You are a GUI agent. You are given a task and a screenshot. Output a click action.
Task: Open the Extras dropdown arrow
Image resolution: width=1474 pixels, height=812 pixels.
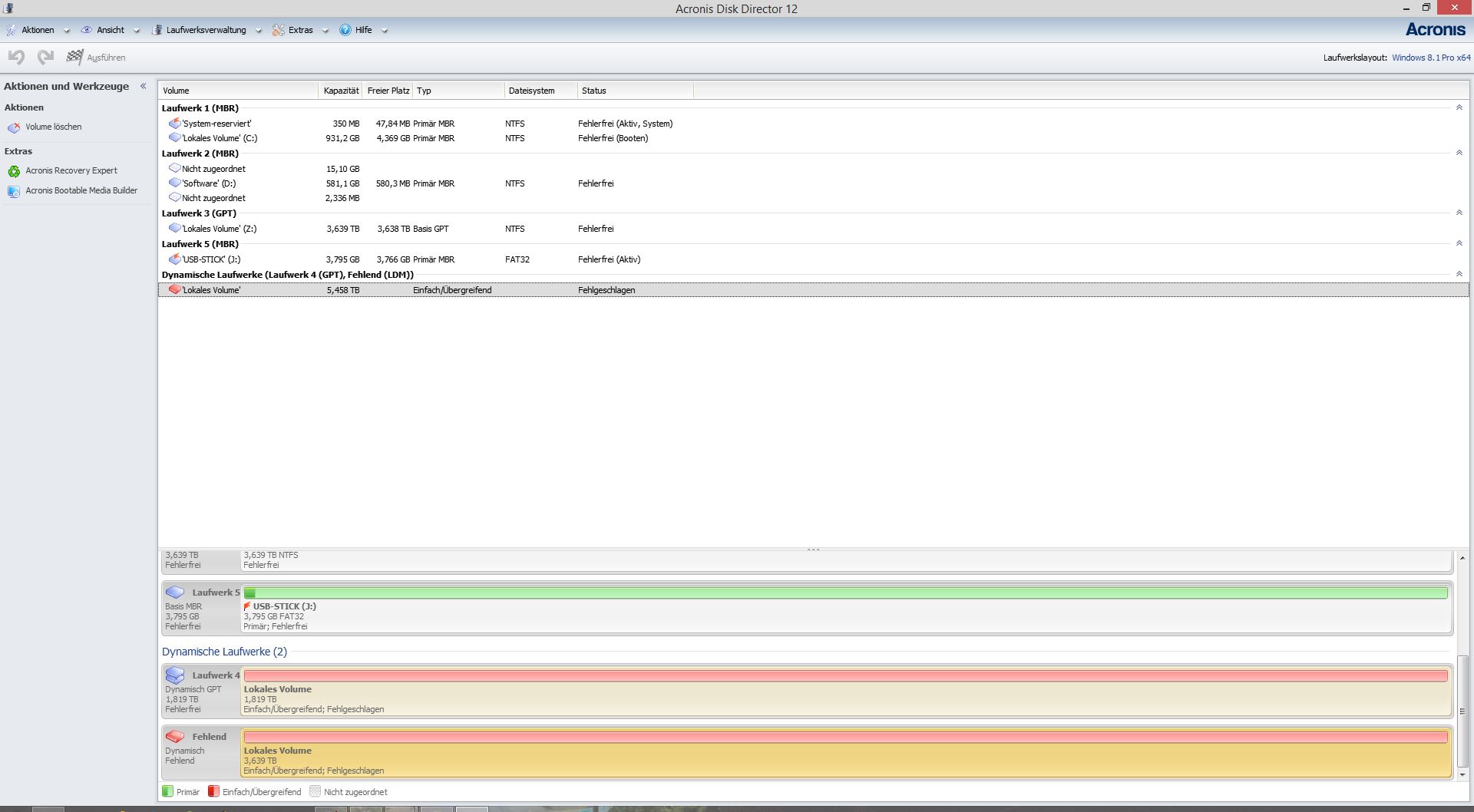pos(326,31)
